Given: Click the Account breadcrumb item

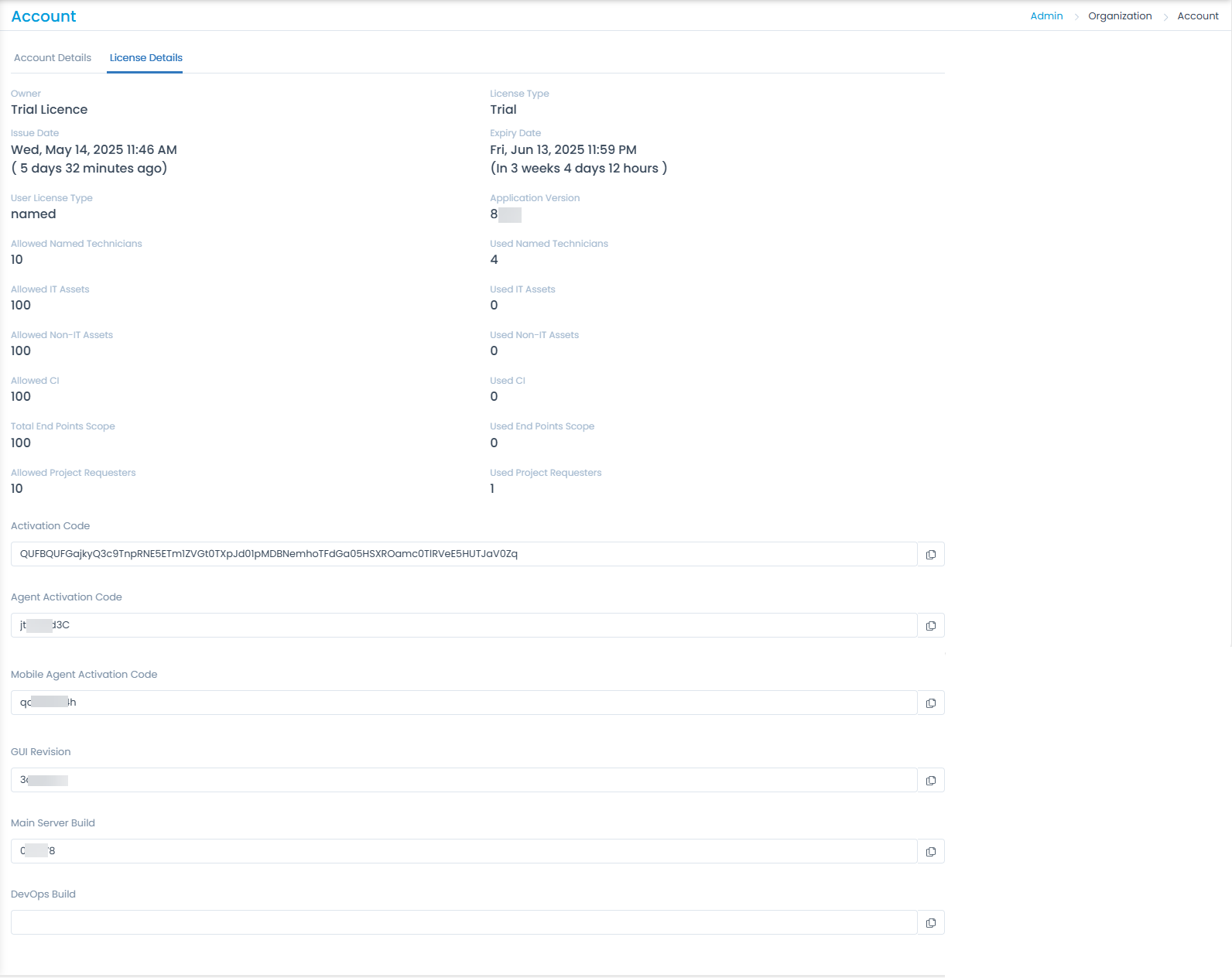Looking at the screenshot, I should click(x=1197, y=16).
